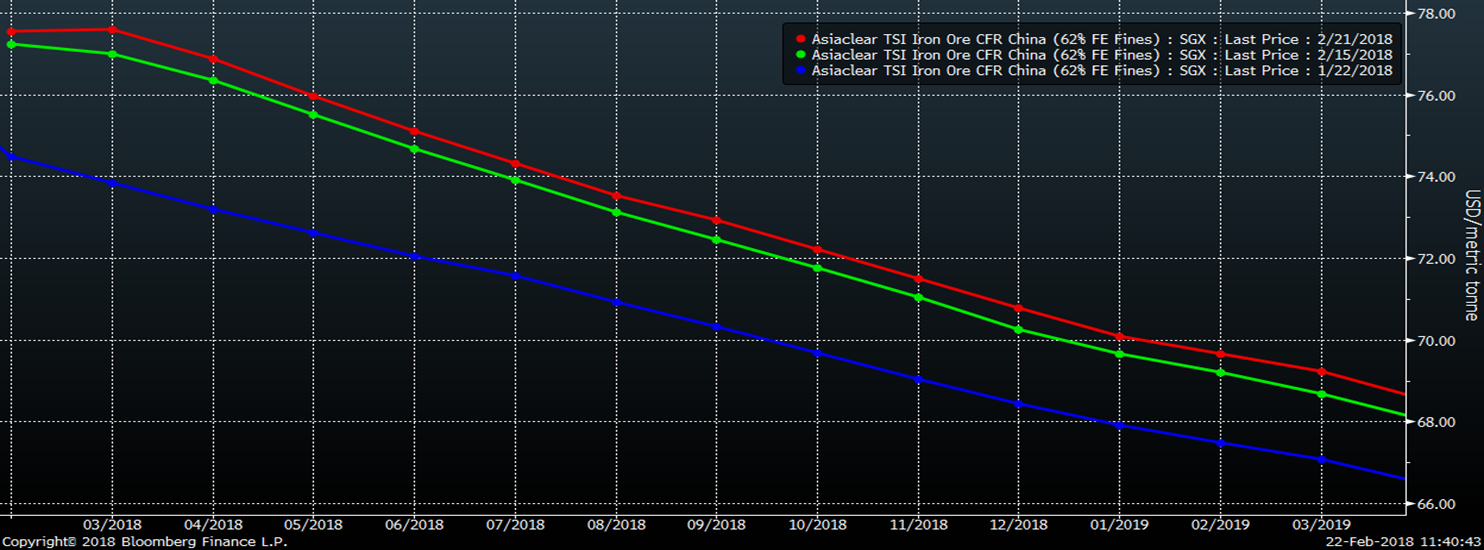This screenshot has height=550, width=1484.
Task: Click the green curve point at 09/2018
Action: click(x=716, y=239)
